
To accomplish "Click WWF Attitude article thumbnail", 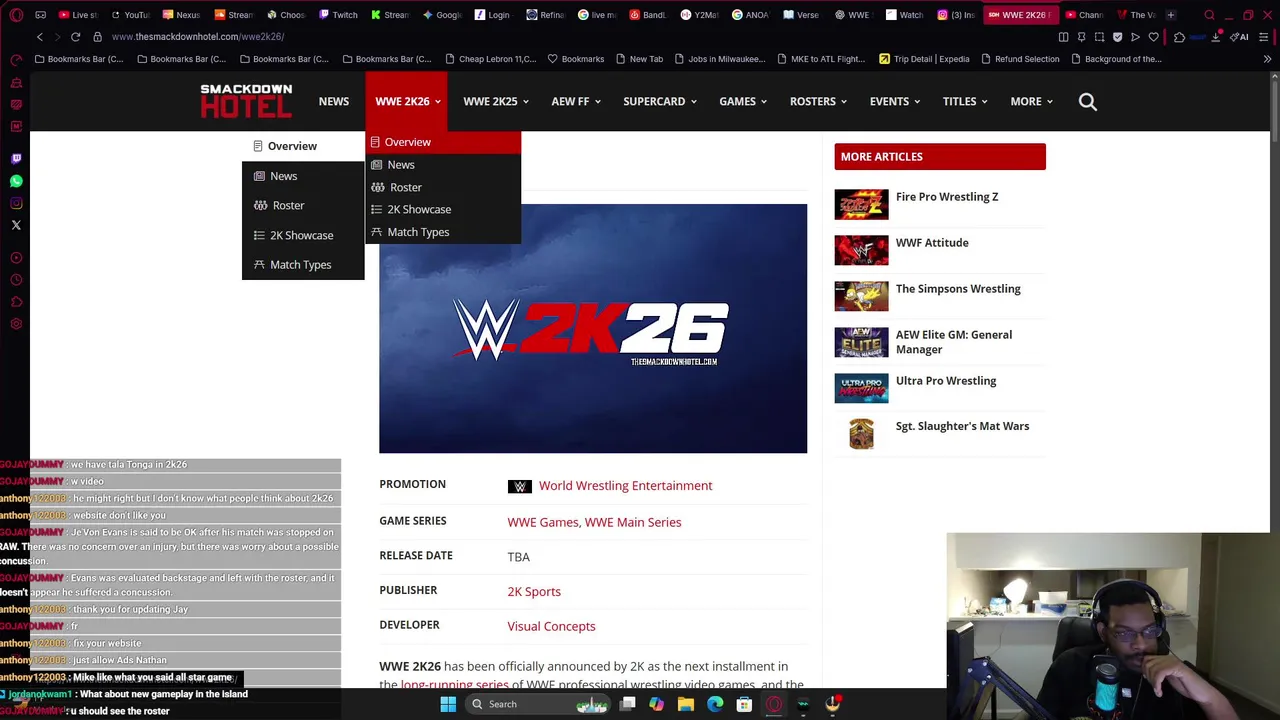I will [861, 250].
